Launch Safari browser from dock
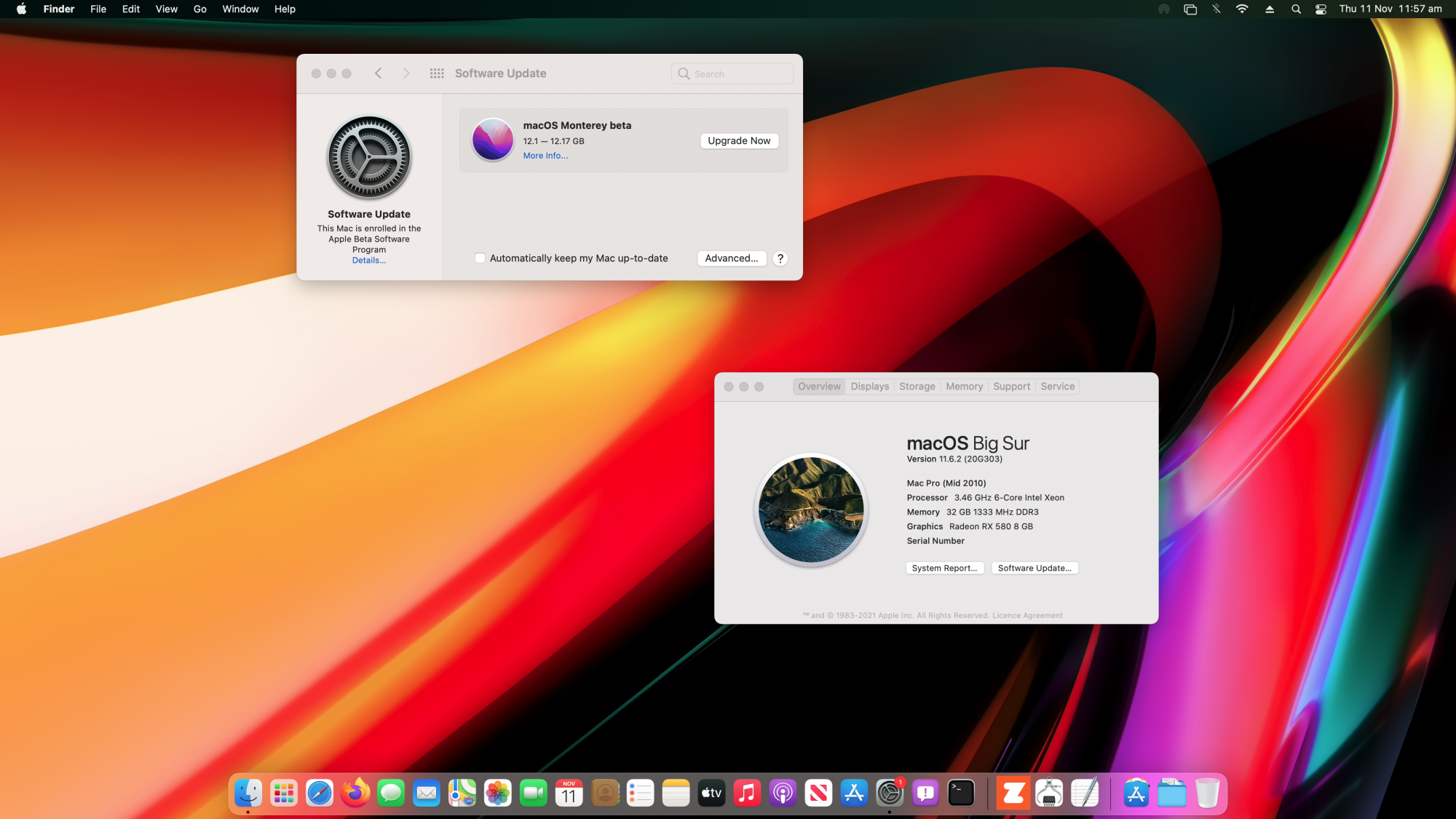Viewport: 1456px width, 819px height. click(319, 793)
